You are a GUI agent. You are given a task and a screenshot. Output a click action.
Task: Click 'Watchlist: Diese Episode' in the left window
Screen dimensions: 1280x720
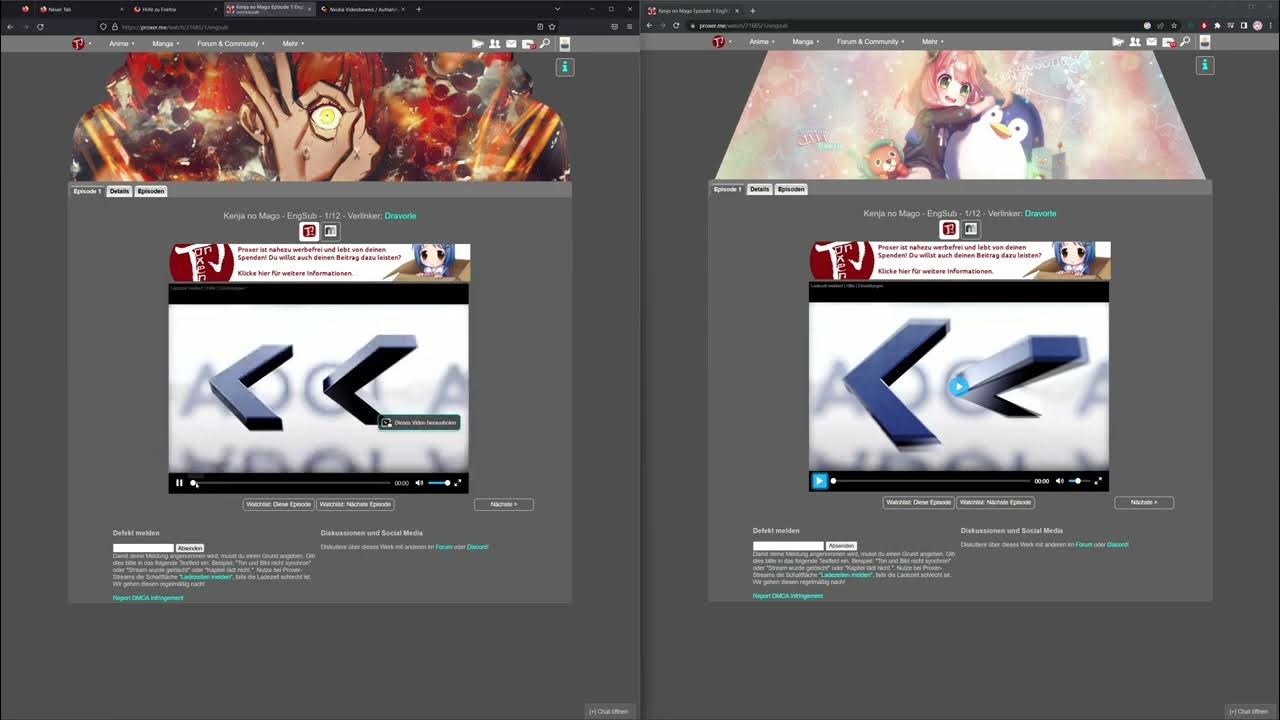278,504
